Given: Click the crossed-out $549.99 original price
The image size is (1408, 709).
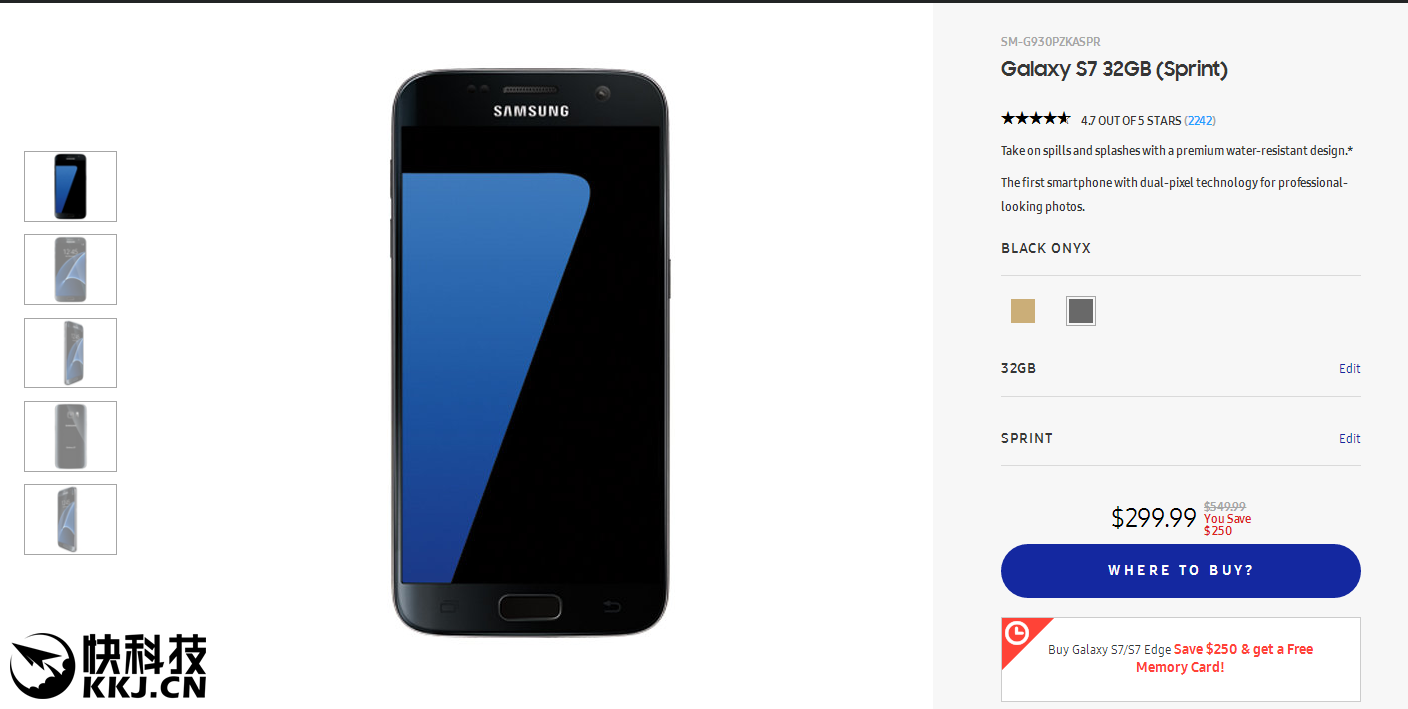Looking at the screenshot, I should pyautogui.click(x=1225, y=507).
